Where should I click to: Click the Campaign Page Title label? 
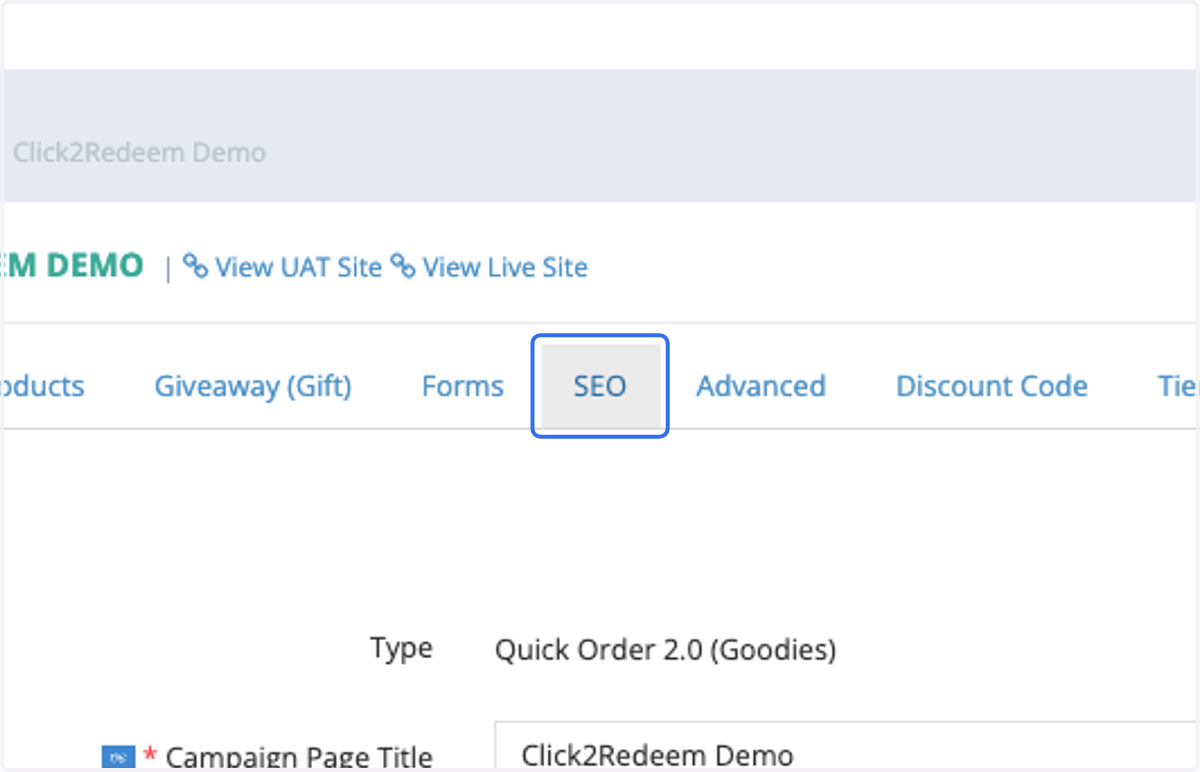tap(299, 757)
